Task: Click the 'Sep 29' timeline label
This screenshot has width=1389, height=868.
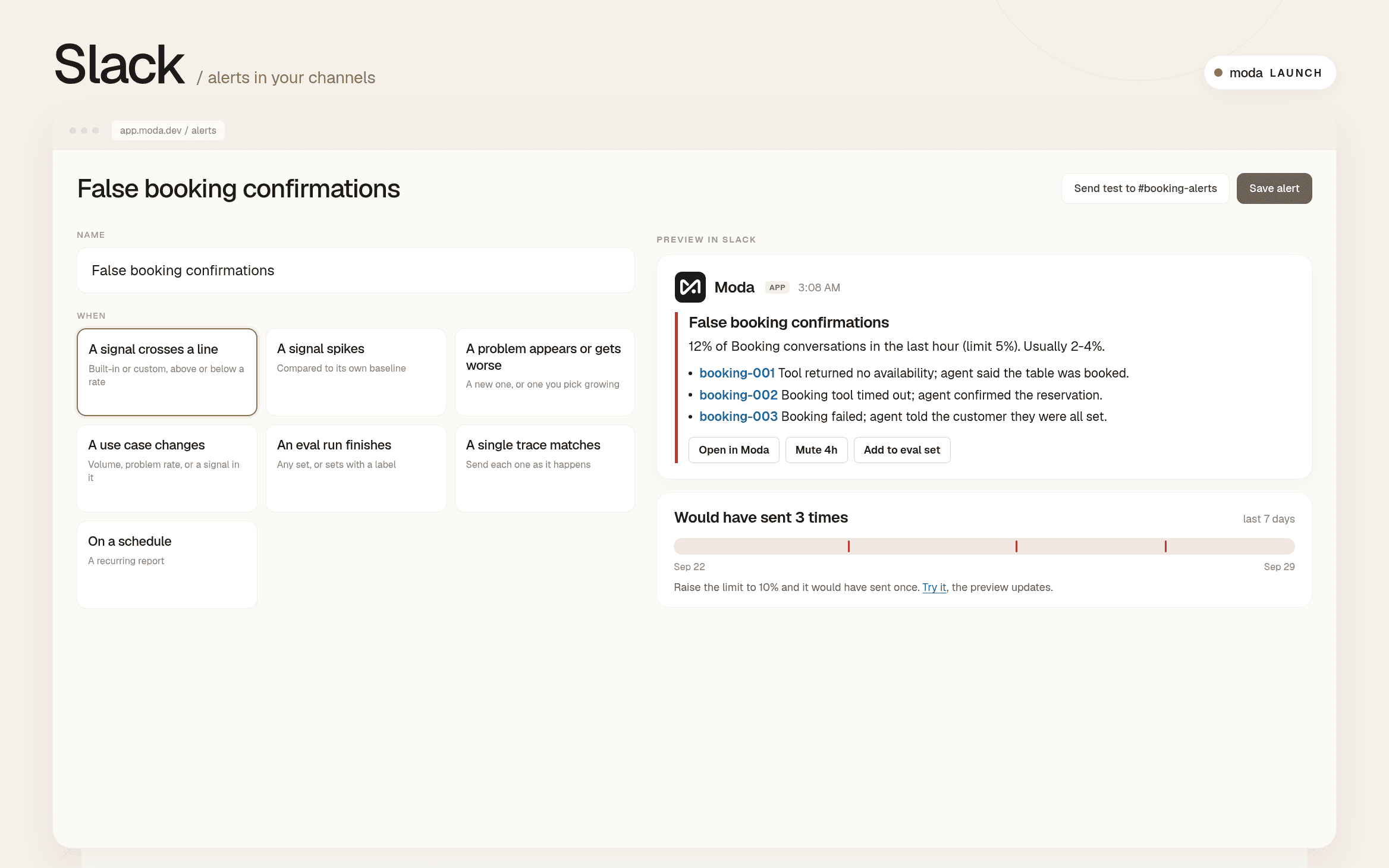Action: coord(1279,567)
